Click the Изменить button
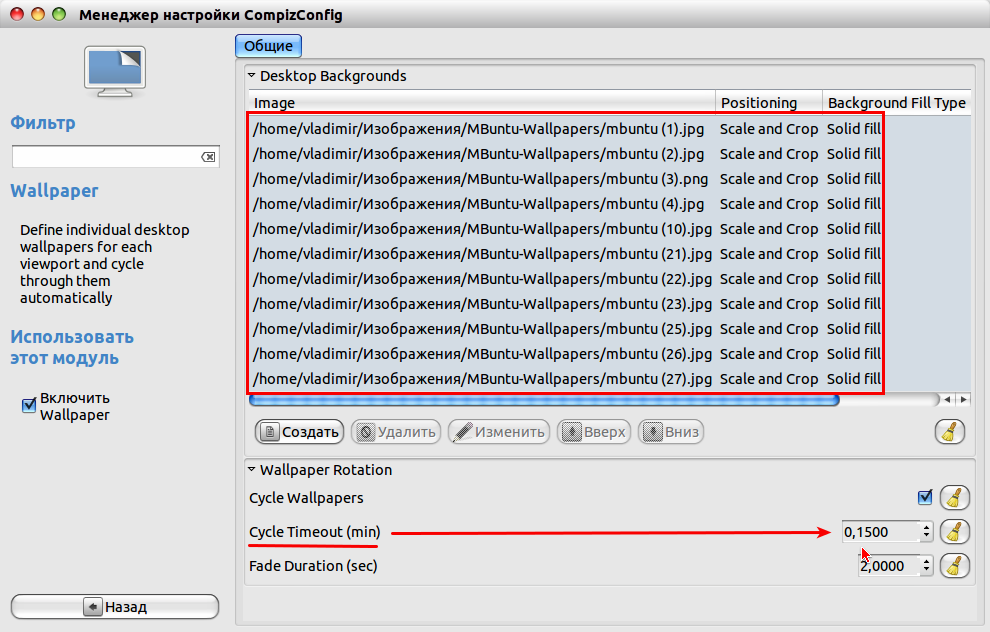 tap(499, 432)
